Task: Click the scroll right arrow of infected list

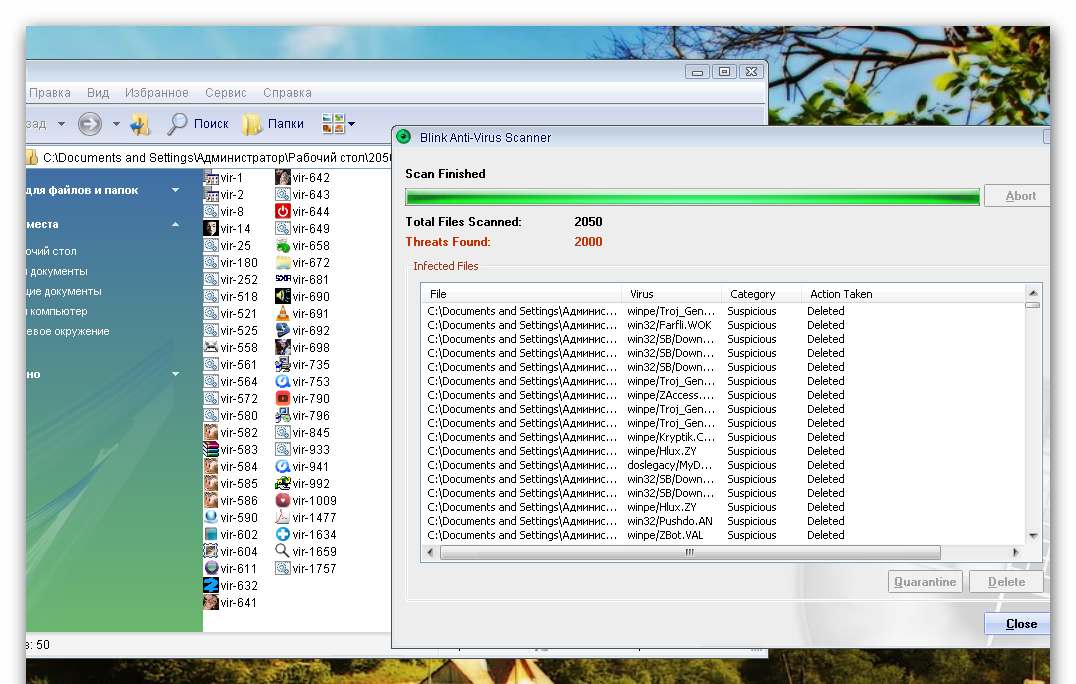Action: click(x=1016, y=552)
